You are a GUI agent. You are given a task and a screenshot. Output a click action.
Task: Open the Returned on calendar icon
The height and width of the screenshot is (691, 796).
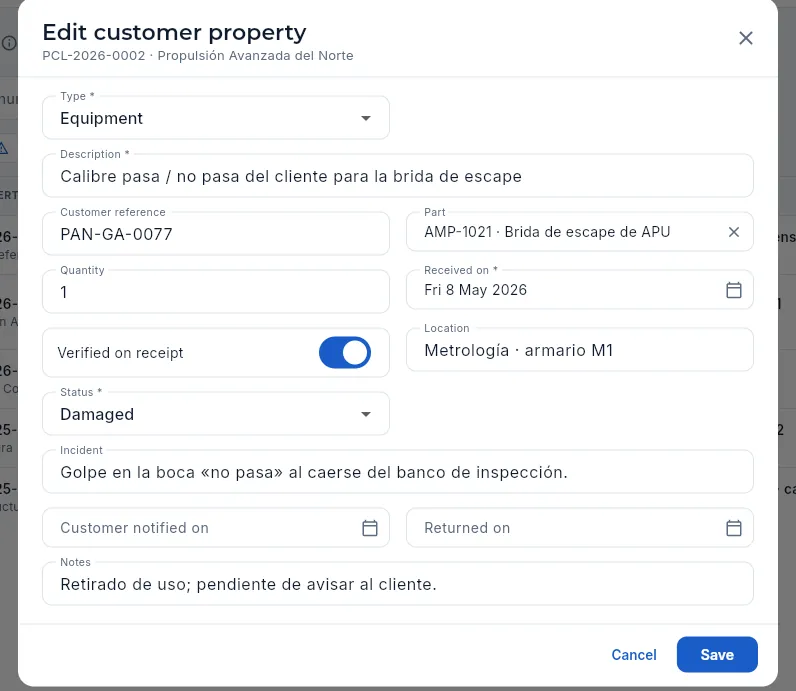coord(734,528)
